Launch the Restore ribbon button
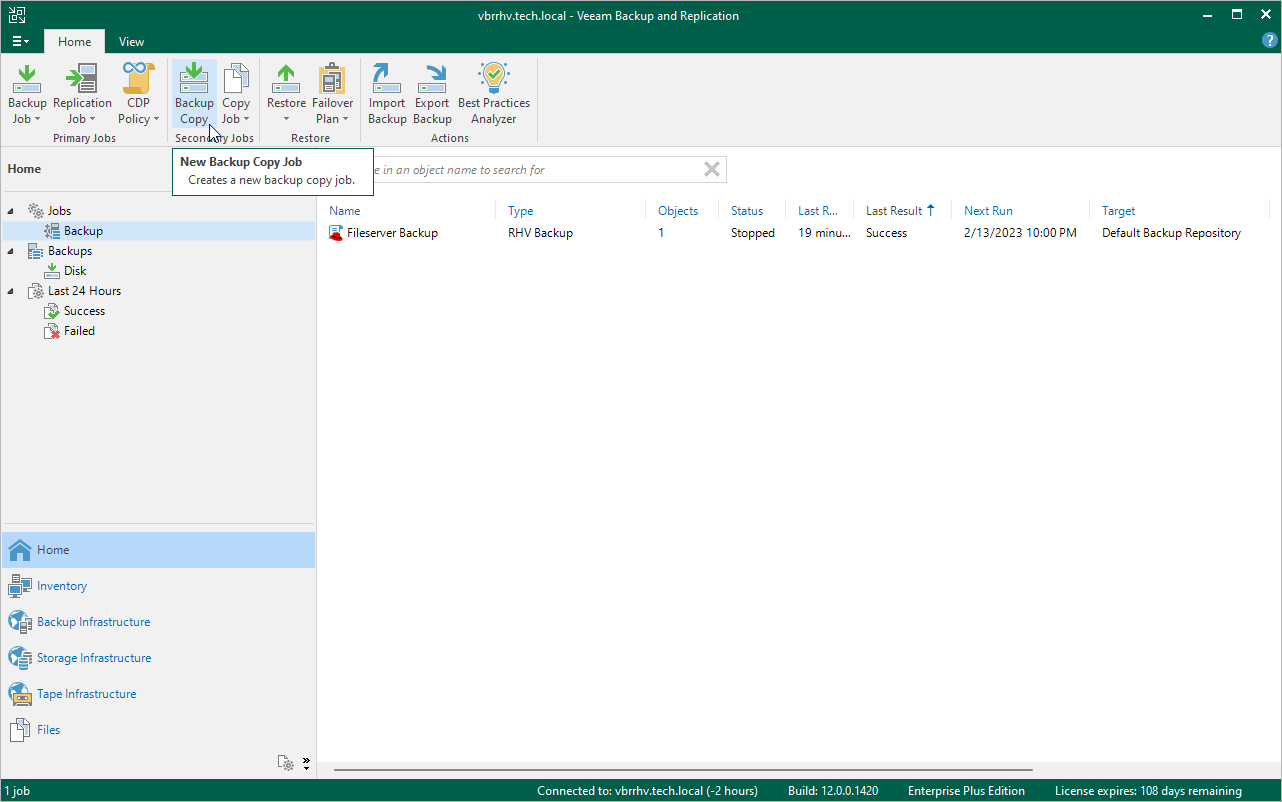This screenshot has height=802, width=1282. tap(286, 94)
